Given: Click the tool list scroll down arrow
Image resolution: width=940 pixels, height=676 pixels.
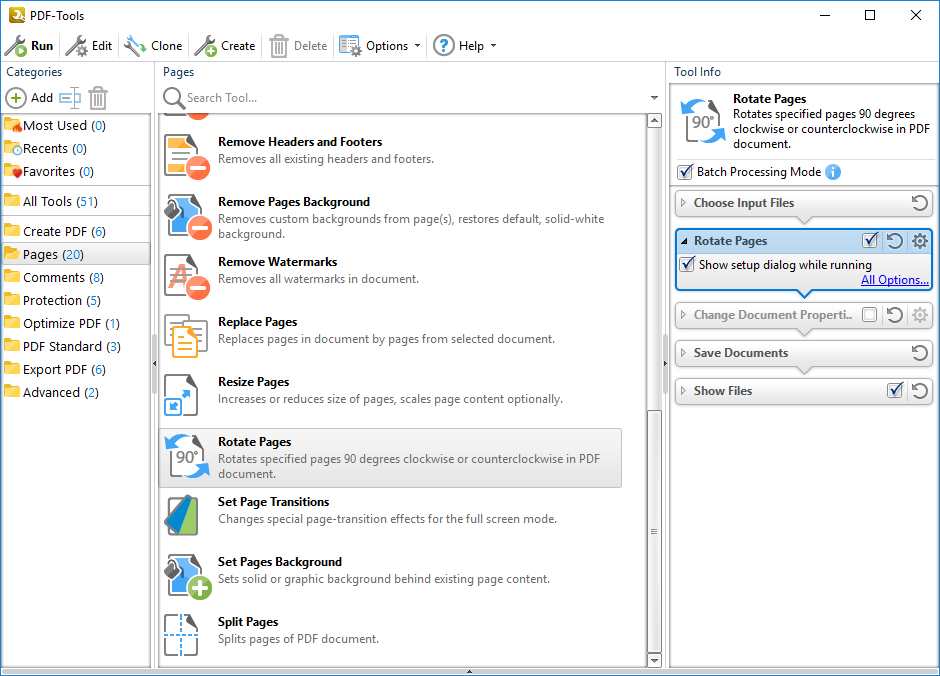Looking at the screenshot, I should pos(655,660).
